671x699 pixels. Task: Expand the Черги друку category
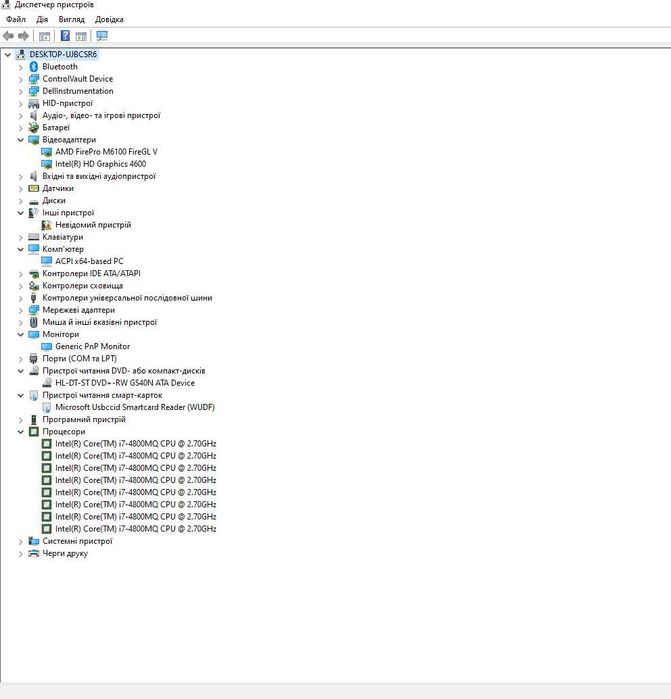pyautogui.click(x=21, y=554)
